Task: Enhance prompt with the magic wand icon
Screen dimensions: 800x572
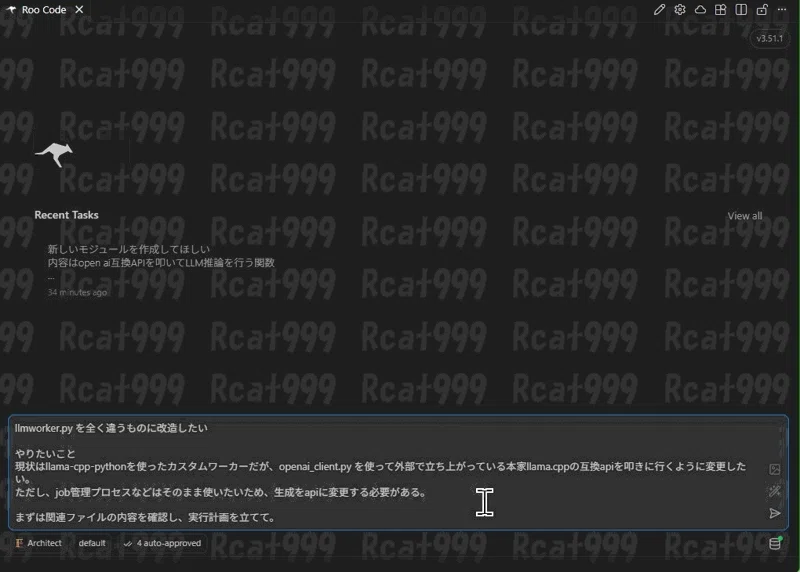Action: [774, 491]
